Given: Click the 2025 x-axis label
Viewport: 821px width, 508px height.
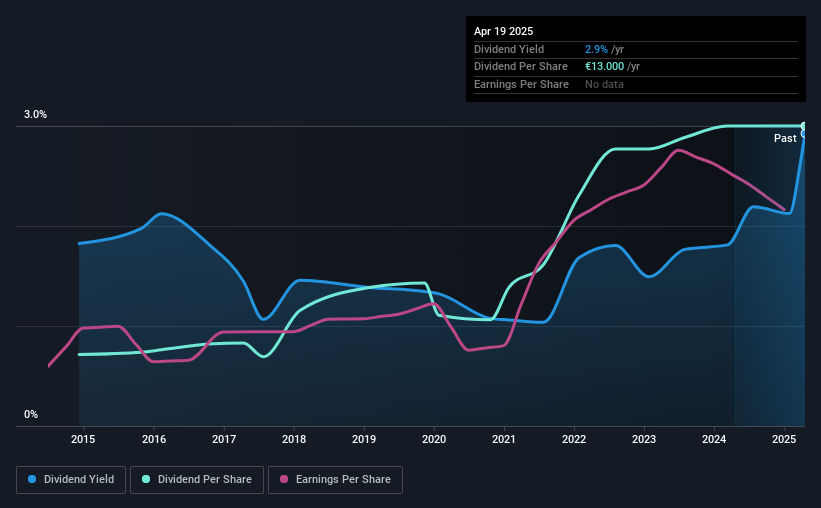Looking at the screenshot, I should 784,439.
